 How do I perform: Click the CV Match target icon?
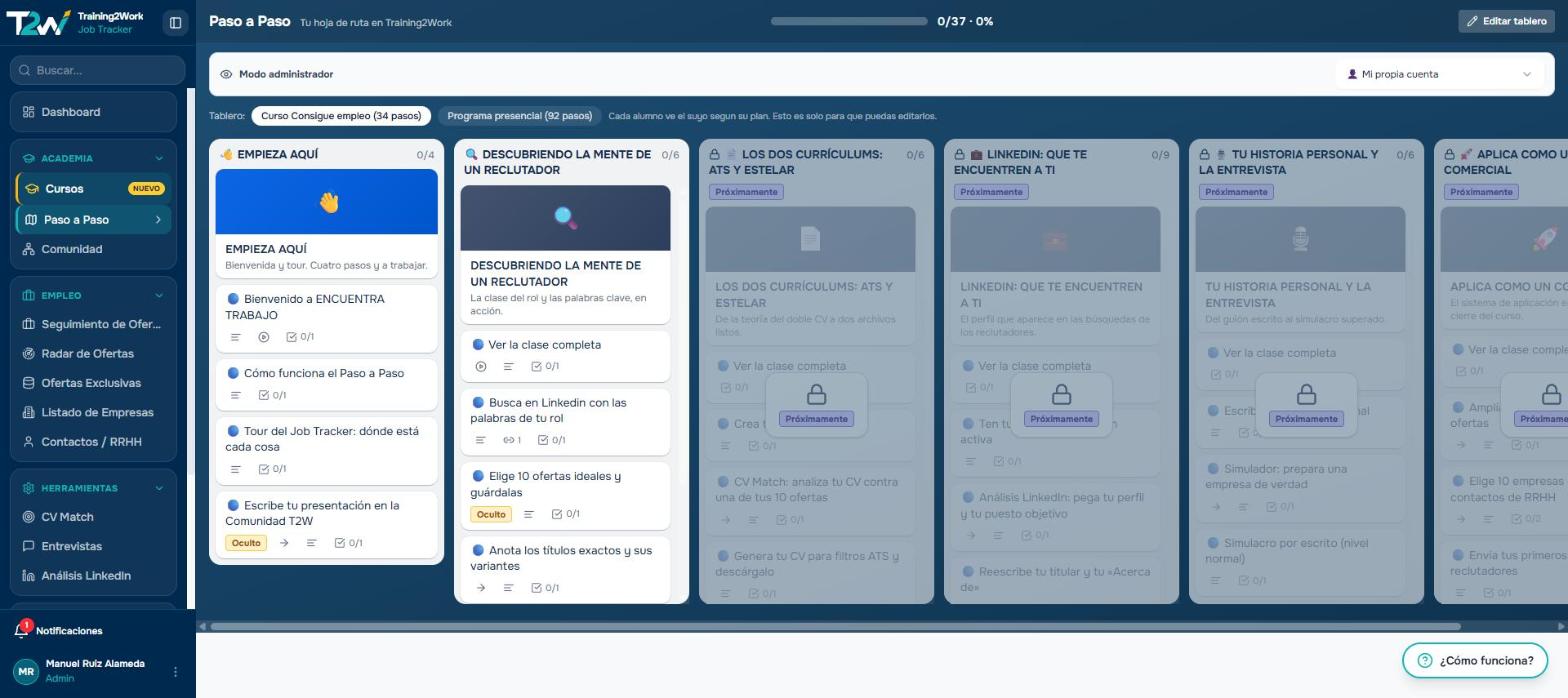pos(29,517)
